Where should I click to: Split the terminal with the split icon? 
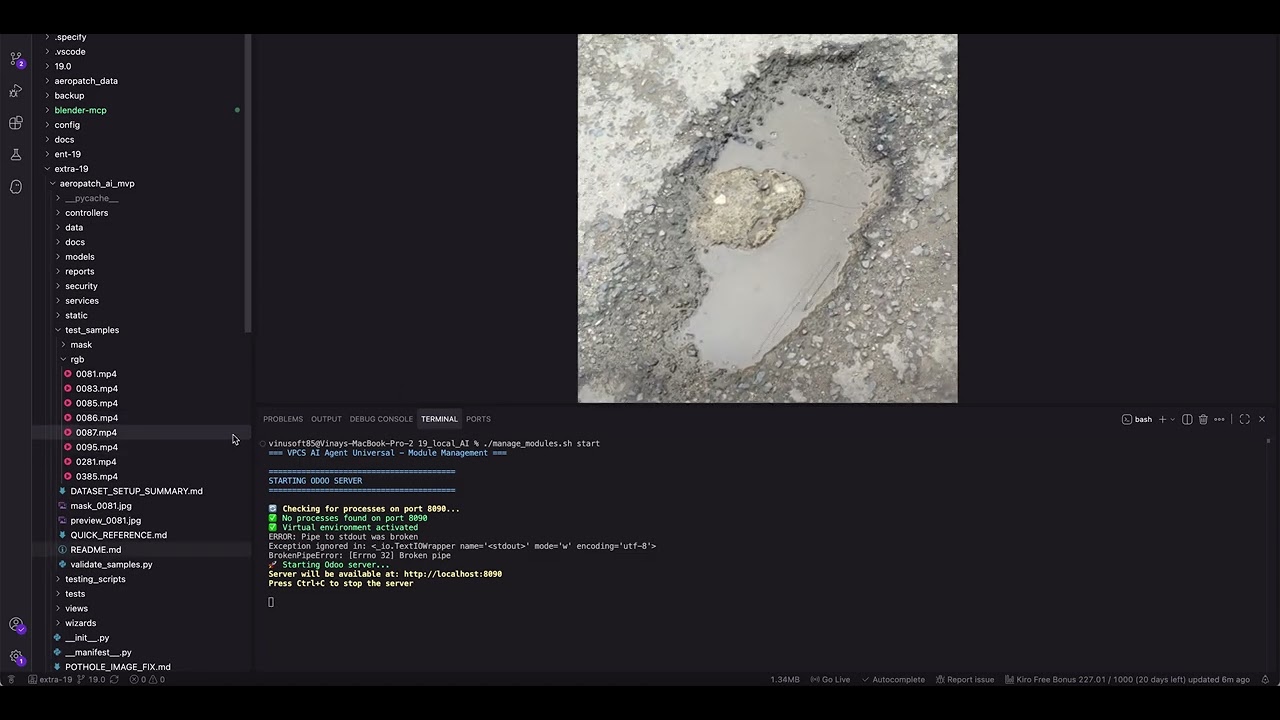pyautogui.click(x=1187, y=419)
